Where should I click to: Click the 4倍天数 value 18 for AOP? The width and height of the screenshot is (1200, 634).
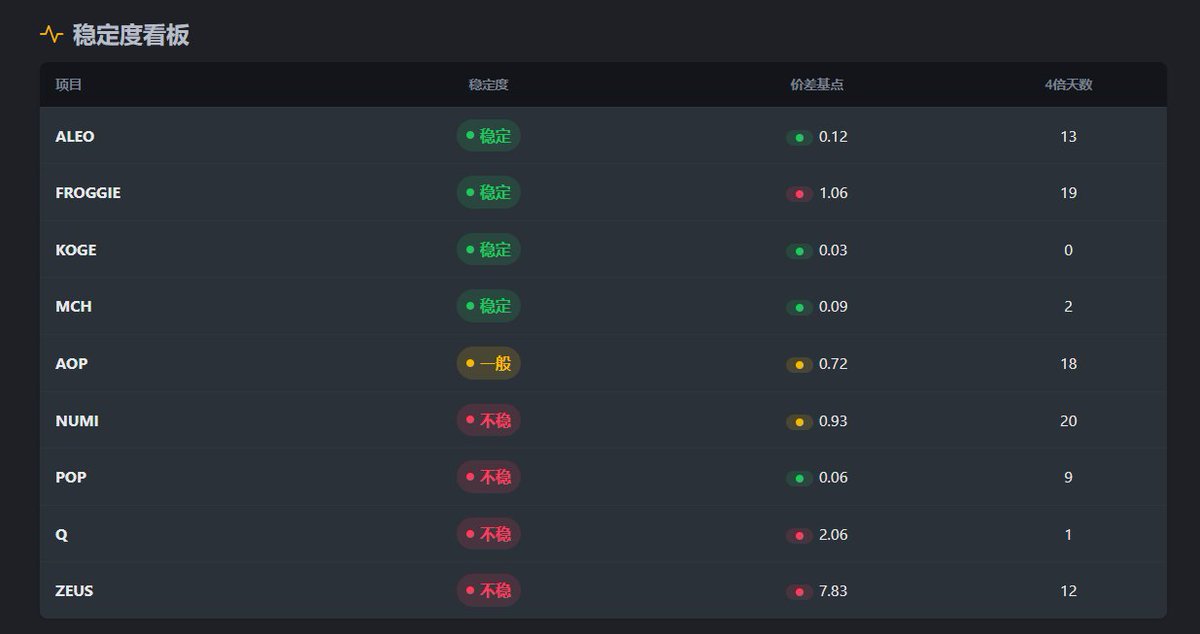click(1068, 364)
